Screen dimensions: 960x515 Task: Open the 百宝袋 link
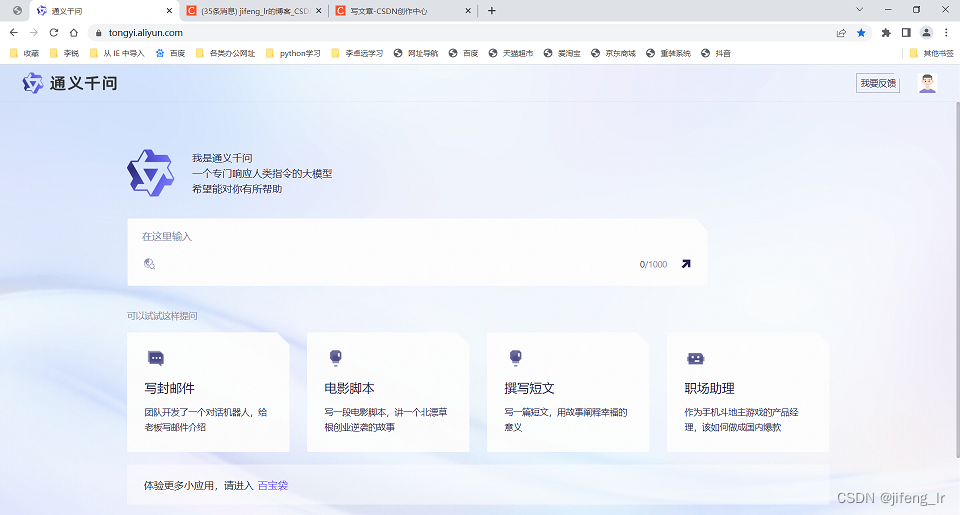tap(272, 486)
